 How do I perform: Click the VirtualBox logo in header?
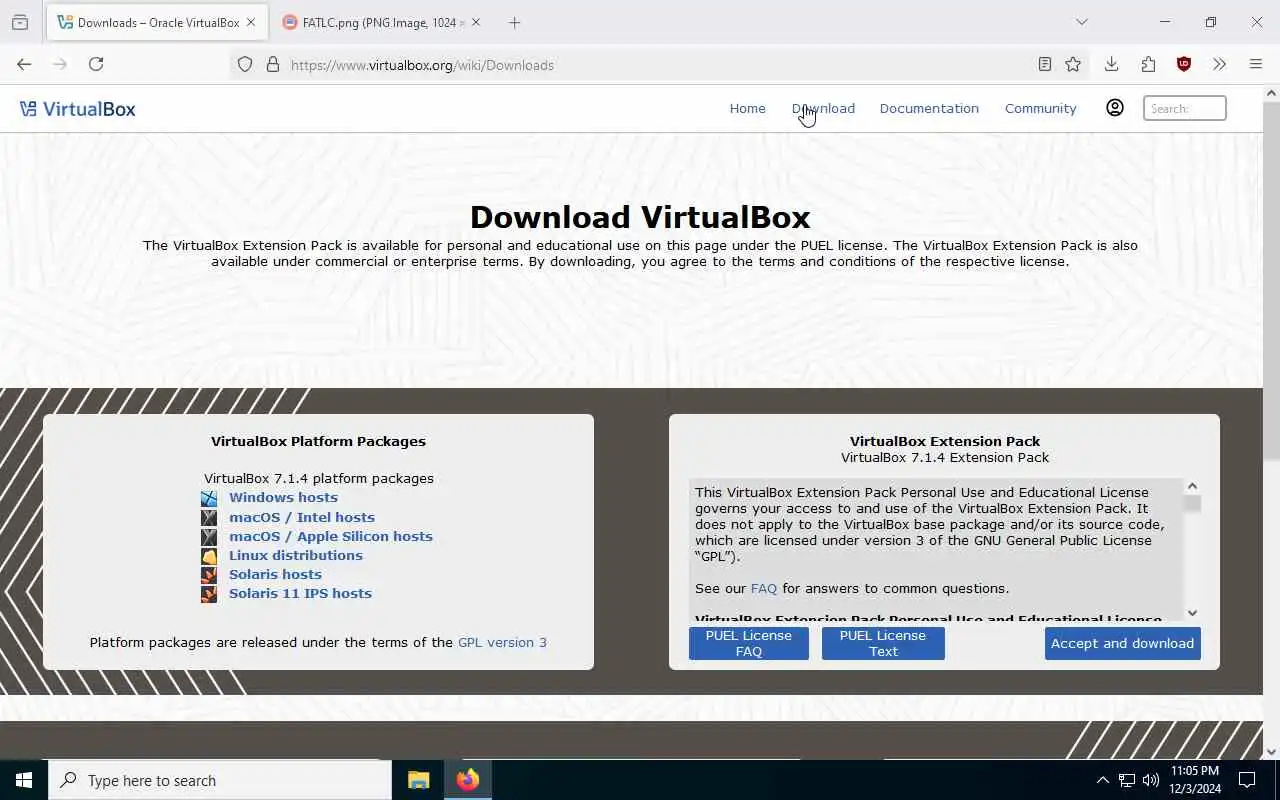click(78, 109)
